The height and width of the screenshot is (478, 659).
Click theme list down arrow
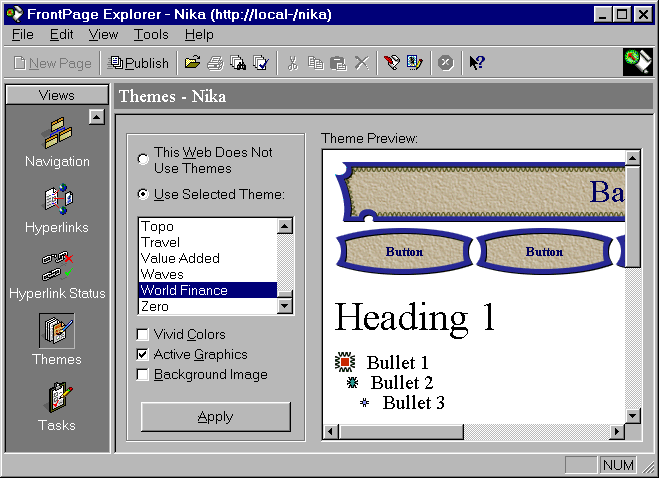pyautogui.click(x=285, y=306)
